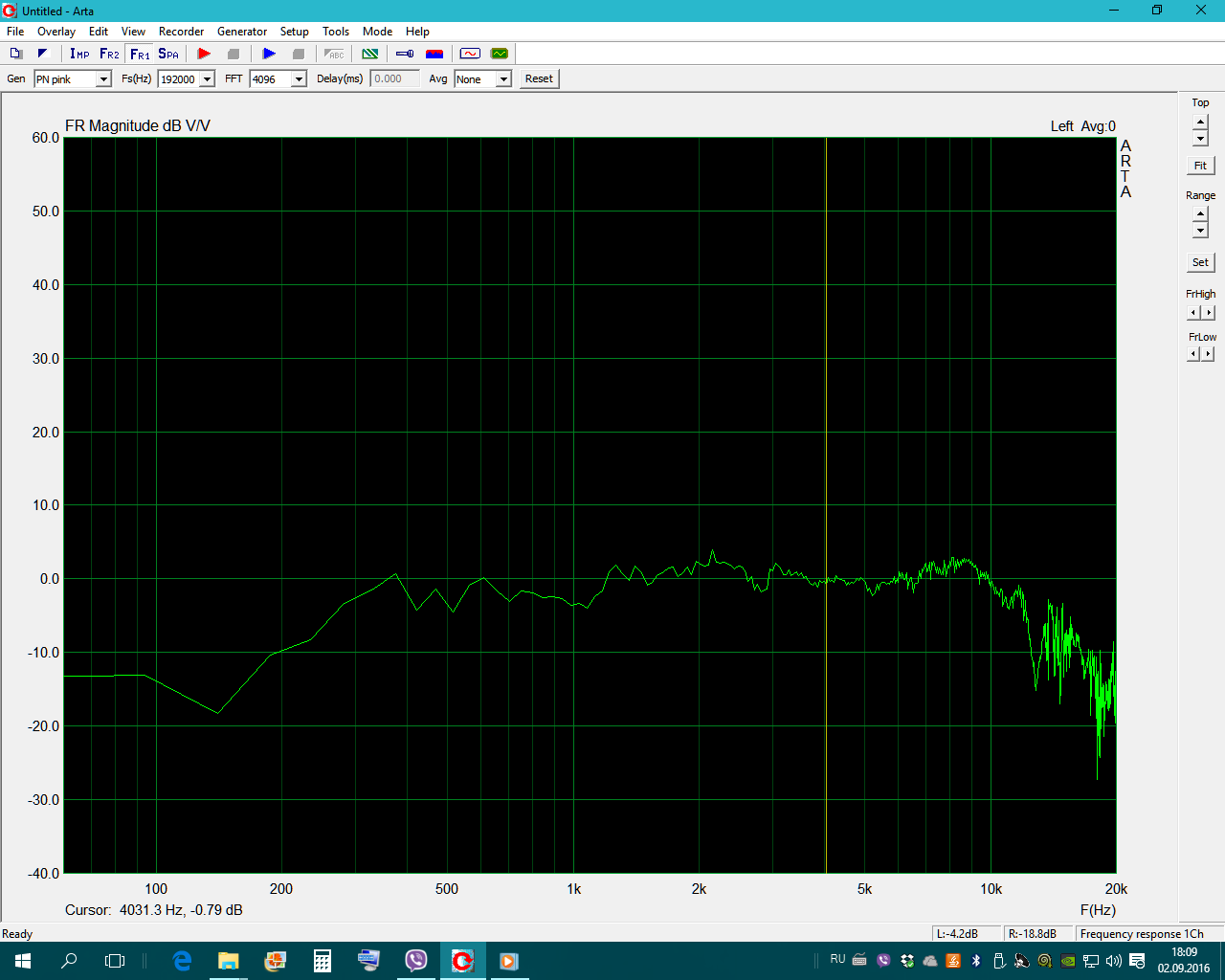Switch to Imp impulse response mode

(x=79, y=54)
